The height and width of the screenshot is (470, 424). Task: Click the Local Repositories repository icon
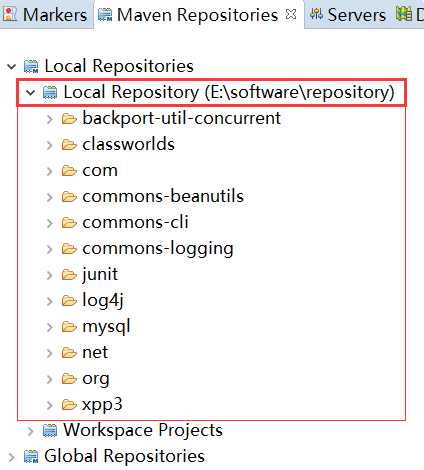click(x=31, y=66)
